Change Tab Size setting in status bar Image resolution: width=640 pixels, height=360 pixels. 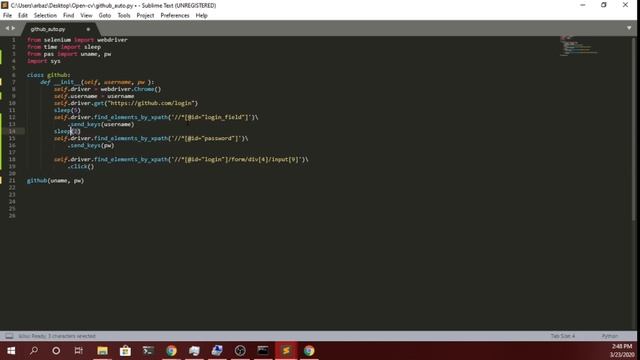click(x=562, y=336)
